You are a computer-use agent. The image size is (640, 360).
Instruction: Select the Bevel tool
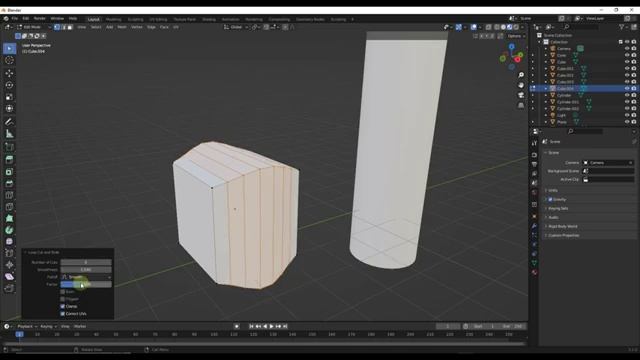(x=9, y=183)
